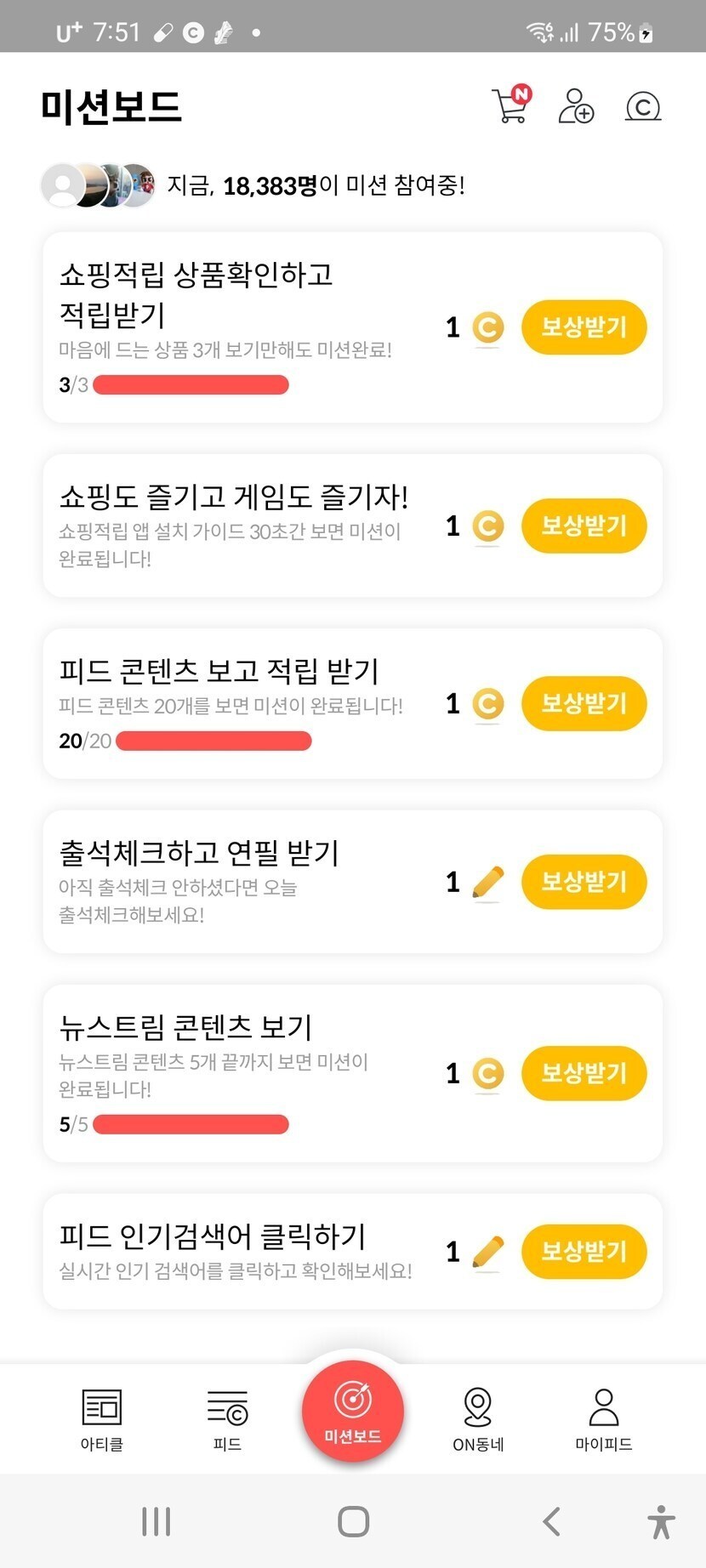The width and height of the screenshot is (706, 1568).
Task: Open the 아티클 tab
Action: click(102, 1419)
